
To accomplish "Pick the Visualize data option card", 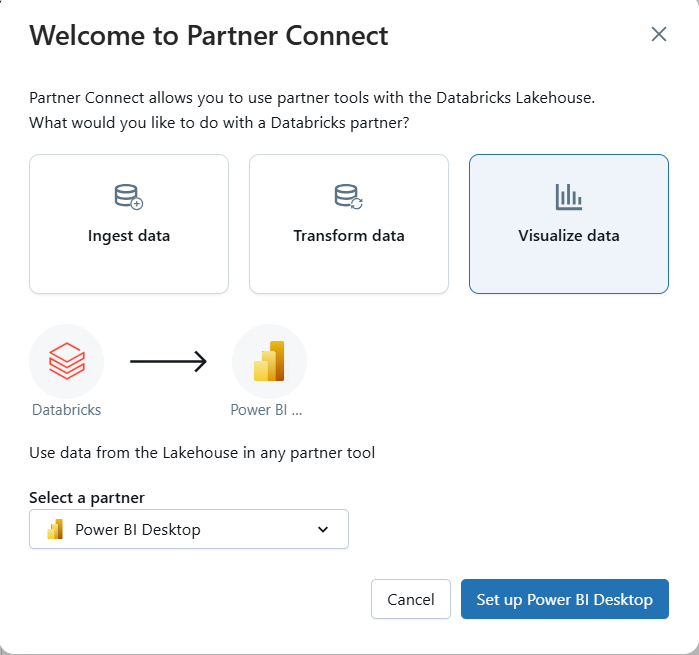I will pos(569,224).
